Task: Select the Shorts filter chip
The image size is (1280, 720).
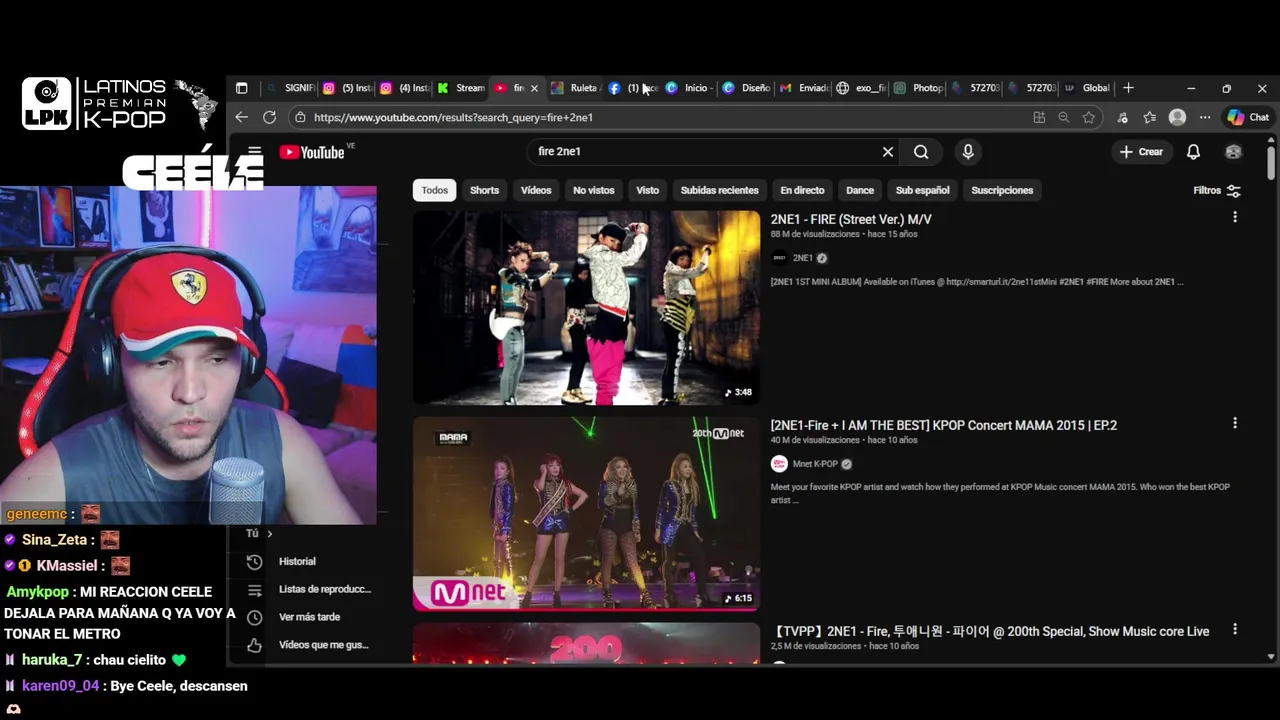Action: (484, 190)
